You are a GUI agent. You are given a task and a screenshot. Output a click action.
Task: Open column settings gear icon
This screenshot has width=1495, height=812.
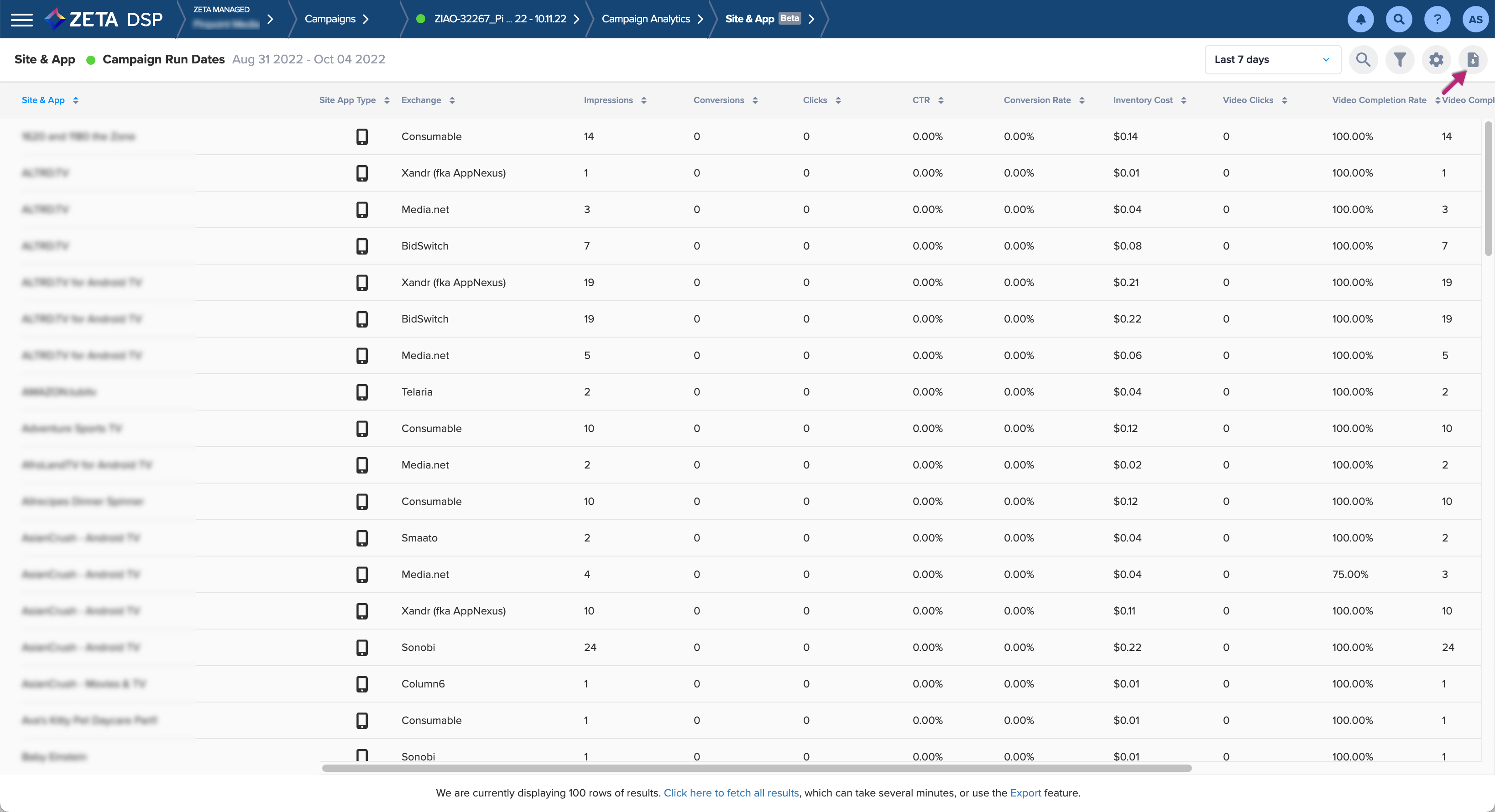pyautogui.click(x=1436, y=60)
